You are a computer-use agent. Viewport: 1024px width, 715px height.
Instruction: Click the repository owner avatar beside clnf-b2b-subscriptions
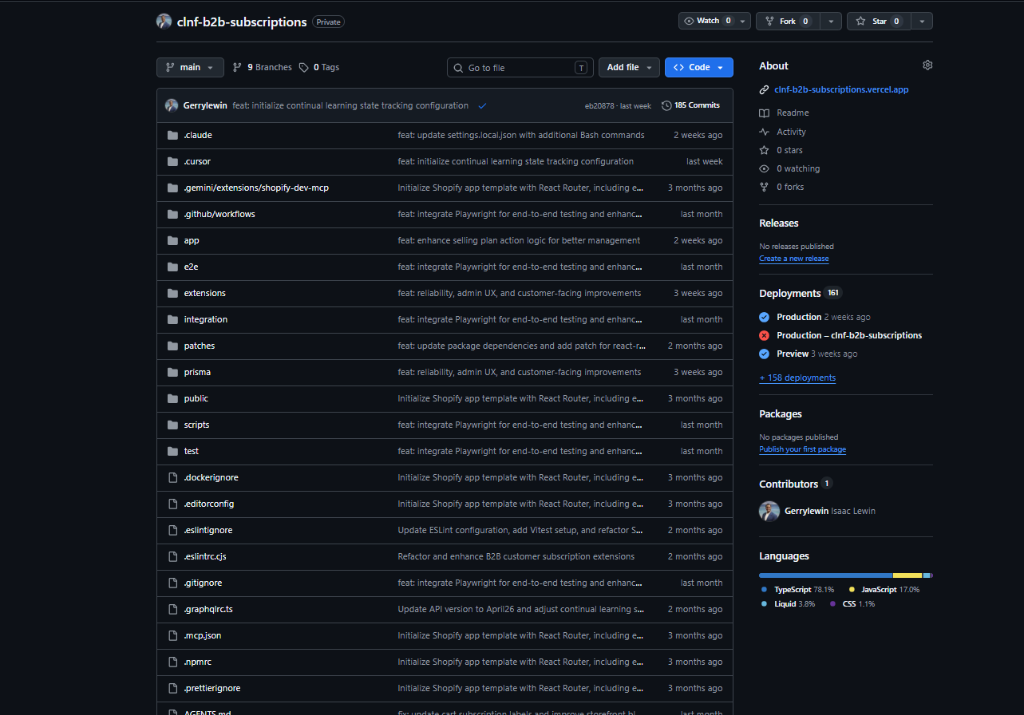coord(164,22)
